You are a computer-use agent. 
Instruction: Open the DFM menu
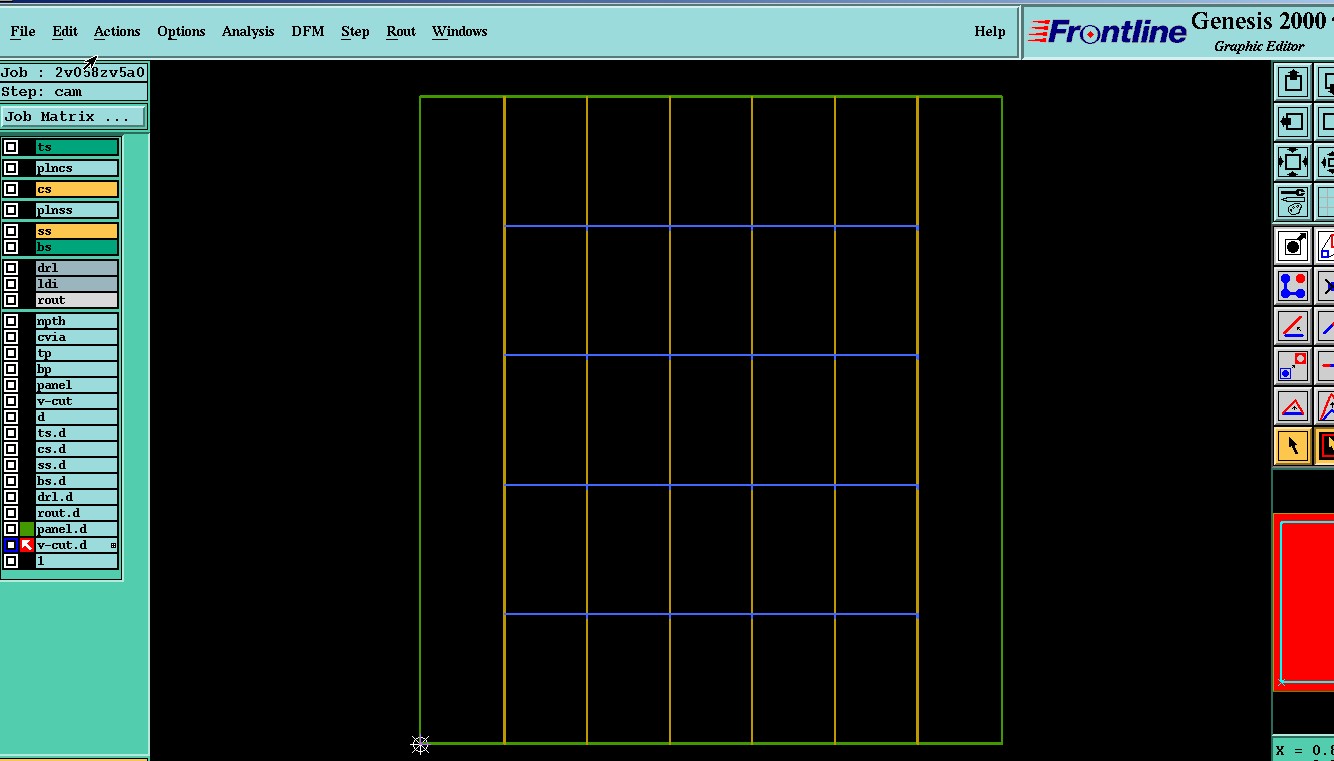pyautogui.click(x=308, y=31)
